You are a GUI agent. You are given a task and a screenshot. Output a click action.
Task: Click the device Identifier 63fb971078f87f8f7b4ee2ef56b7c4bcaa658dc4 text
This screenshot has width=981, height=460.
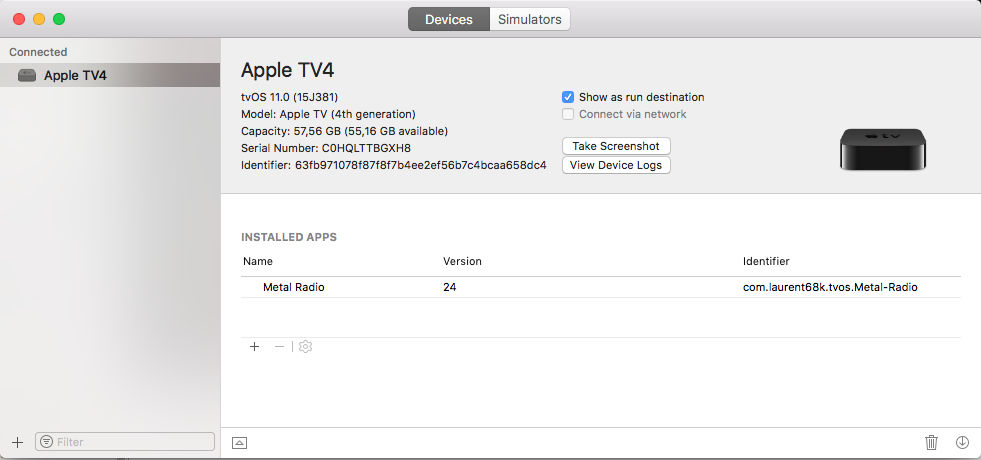tap(394, 165)
